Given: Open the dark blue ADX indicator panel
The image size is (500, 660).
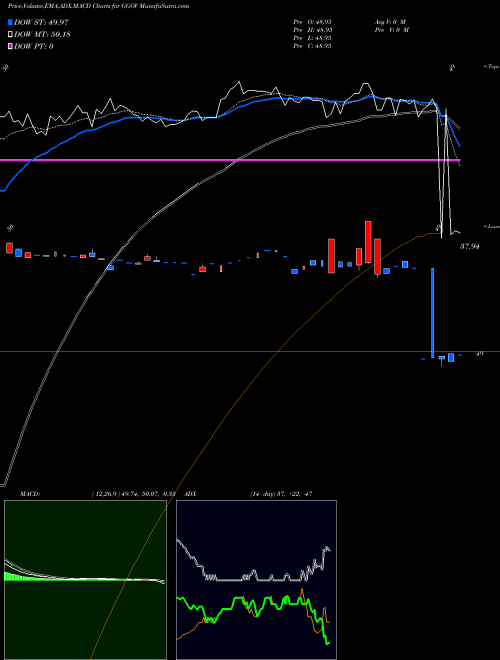Looking at the screenshot, I should point(256,580).
